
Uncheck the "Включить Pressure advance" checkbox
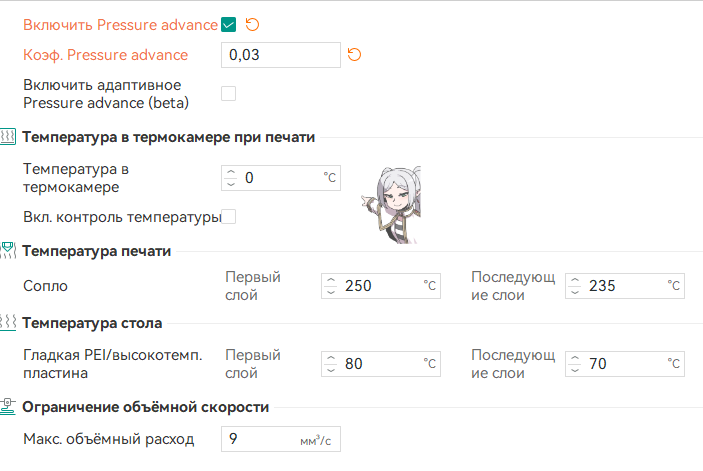228,25
